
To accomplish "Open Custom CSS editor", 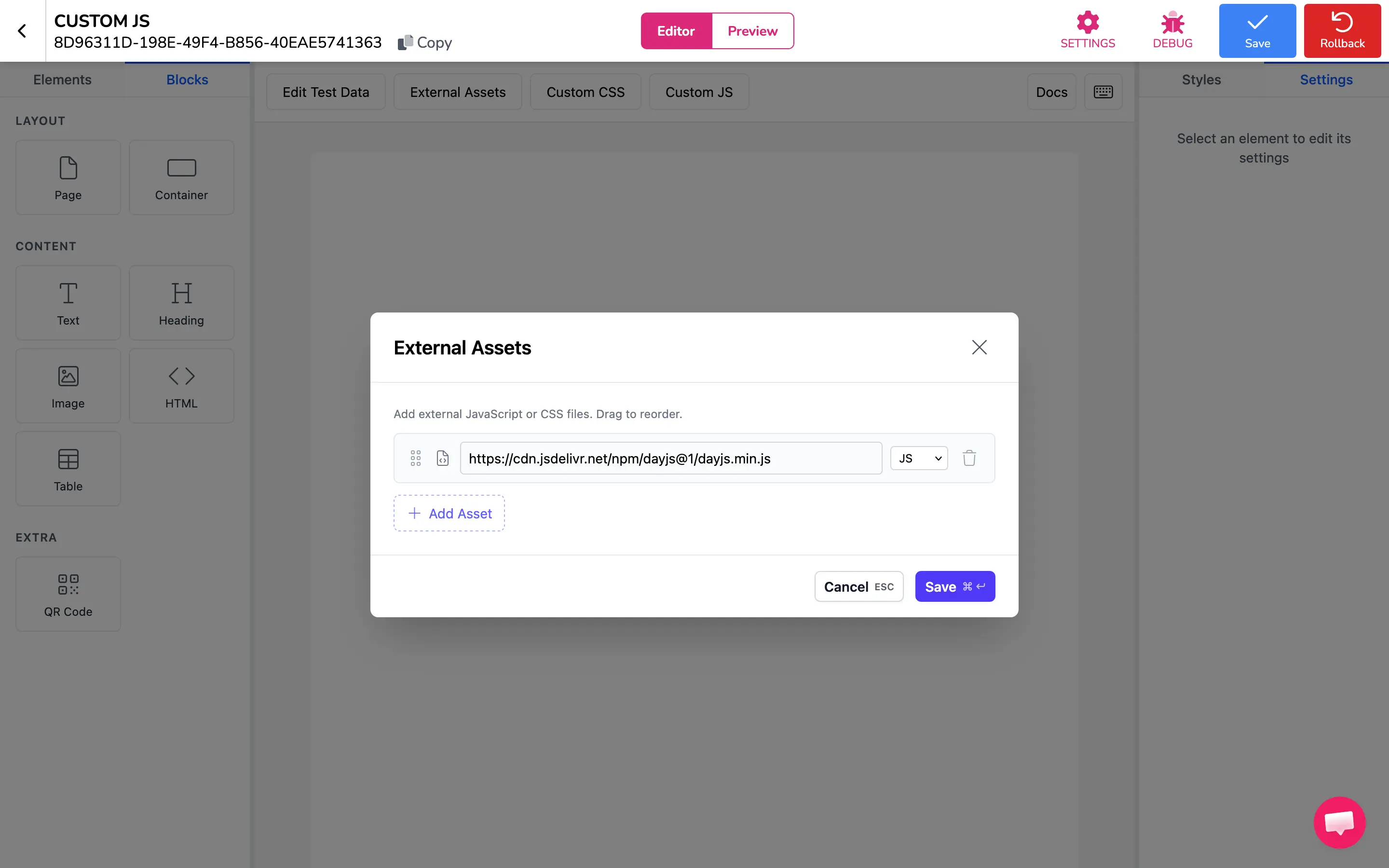I will (x=585, y=92).
